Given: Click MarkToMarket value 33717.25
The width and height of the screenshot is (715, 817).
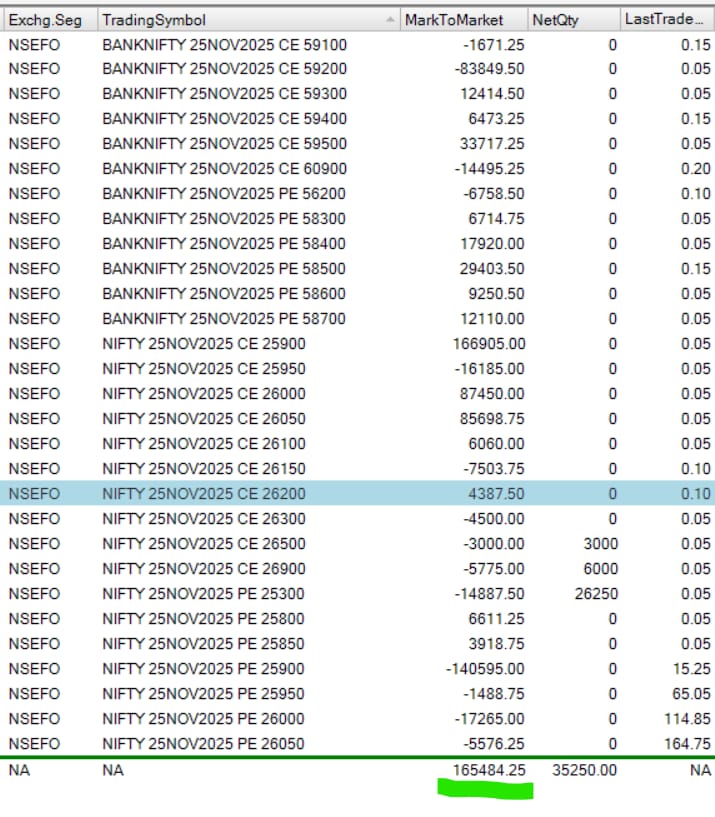Looking at the screenshot, I should point(492,144).
